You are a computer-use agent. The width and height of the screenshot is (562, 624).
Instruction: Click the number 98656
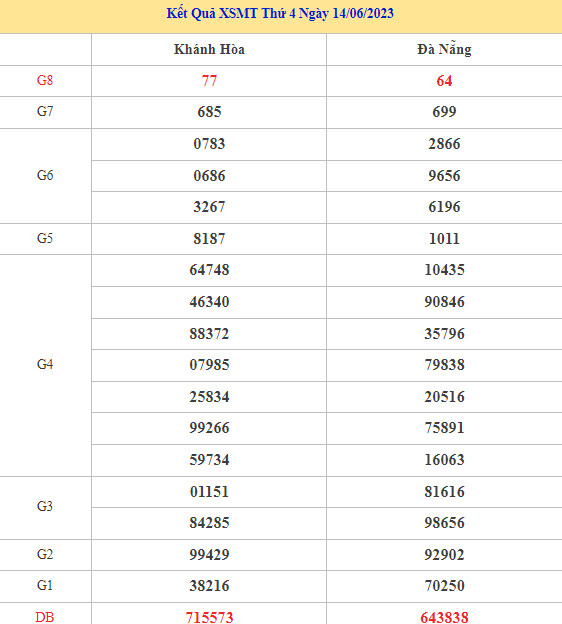pos(444,523)
